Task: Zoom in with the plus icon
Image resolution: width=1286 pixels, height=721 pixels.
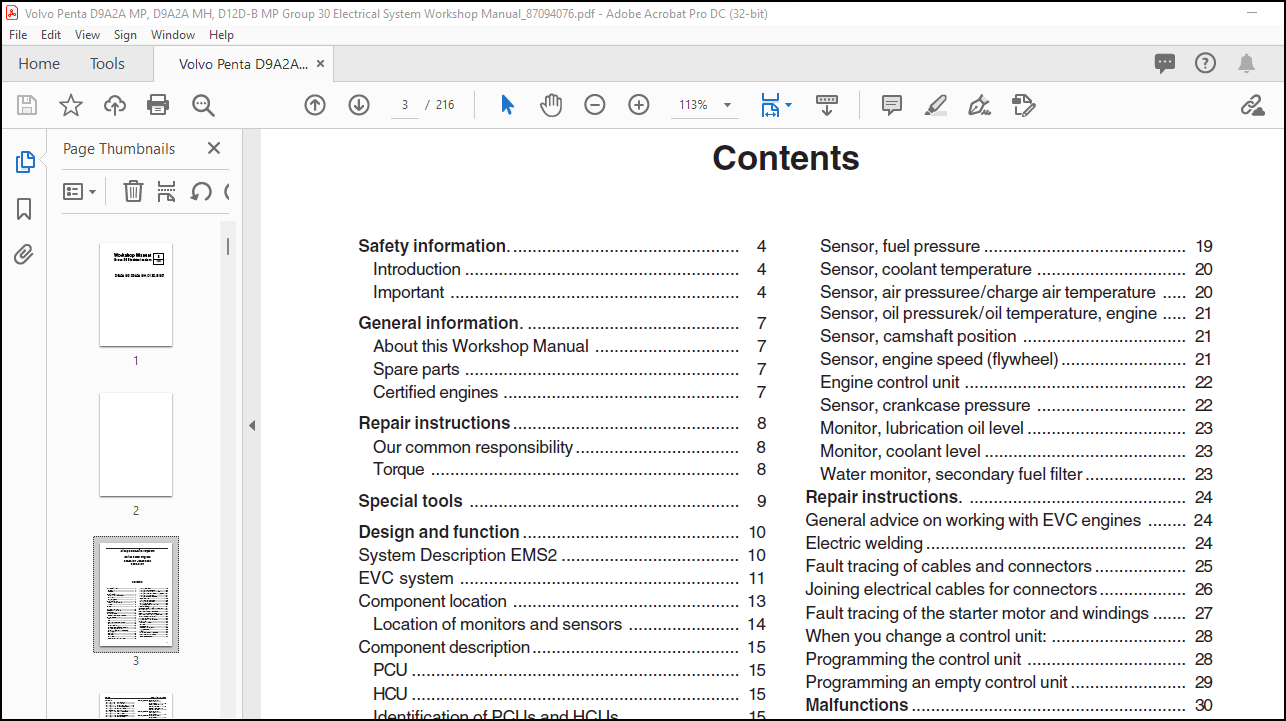Action: (639, 105)
